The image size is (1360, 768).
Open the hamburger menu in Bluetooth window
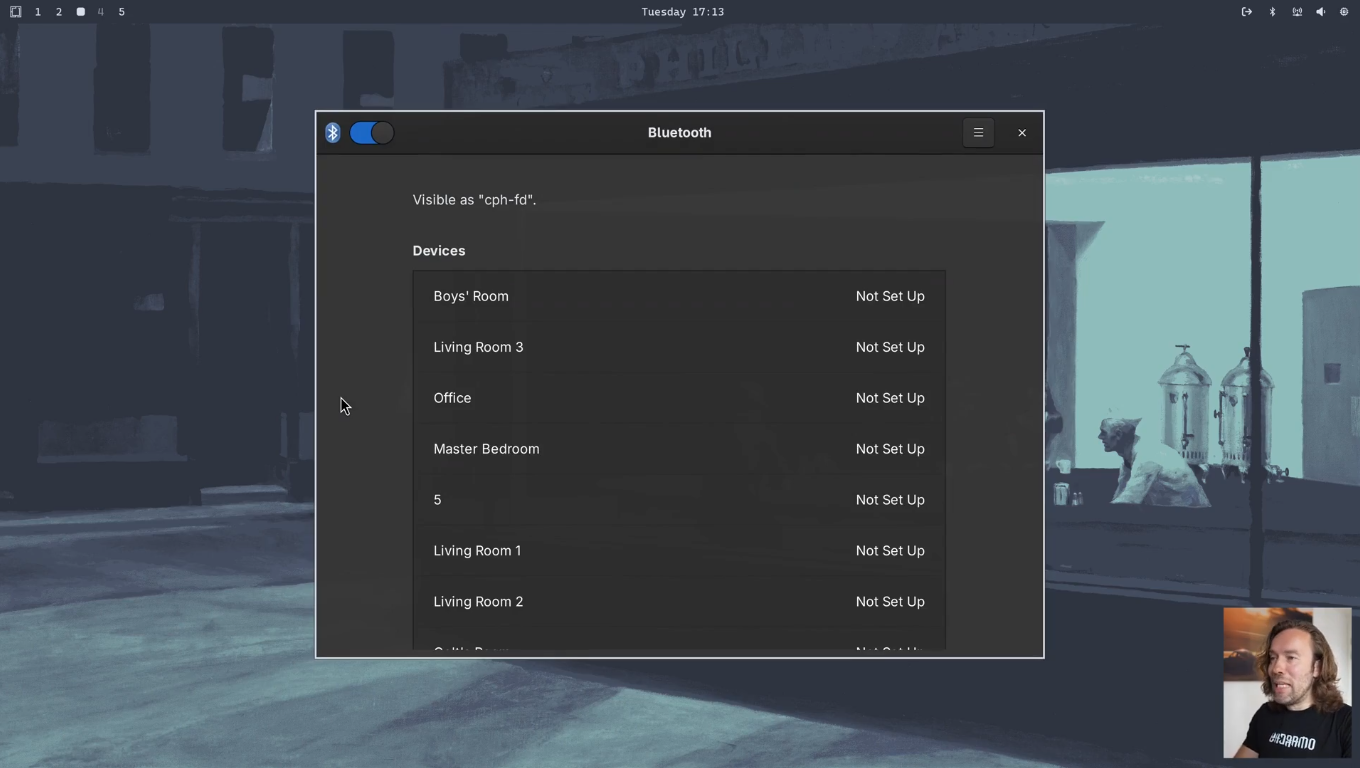point(978,133)
